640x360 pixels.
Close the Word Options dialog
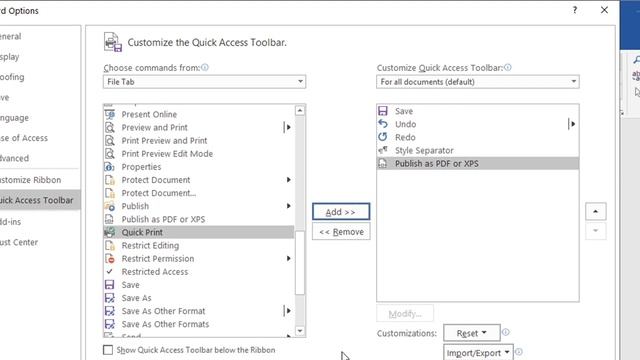pos(604,10)
